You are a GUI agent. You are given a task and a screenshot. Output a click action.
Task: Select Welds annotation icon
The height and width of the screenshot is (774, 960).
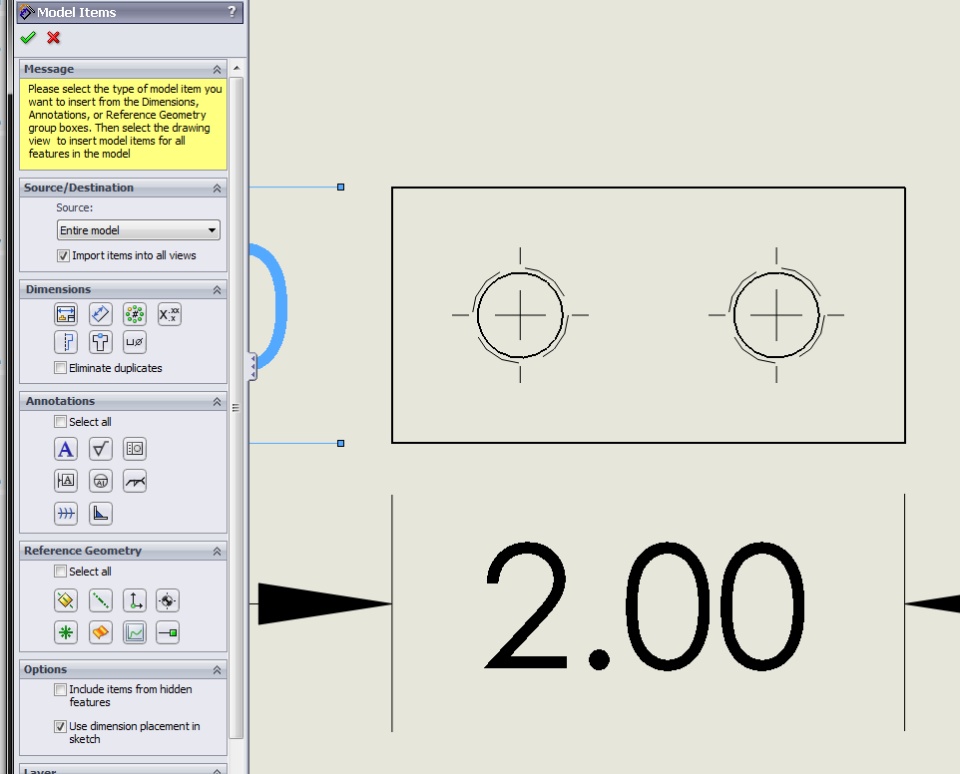(135, 481)
